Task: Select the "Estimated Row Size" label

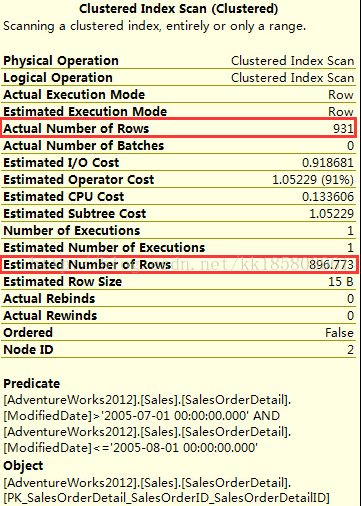Action: click(x=63, y=282)
